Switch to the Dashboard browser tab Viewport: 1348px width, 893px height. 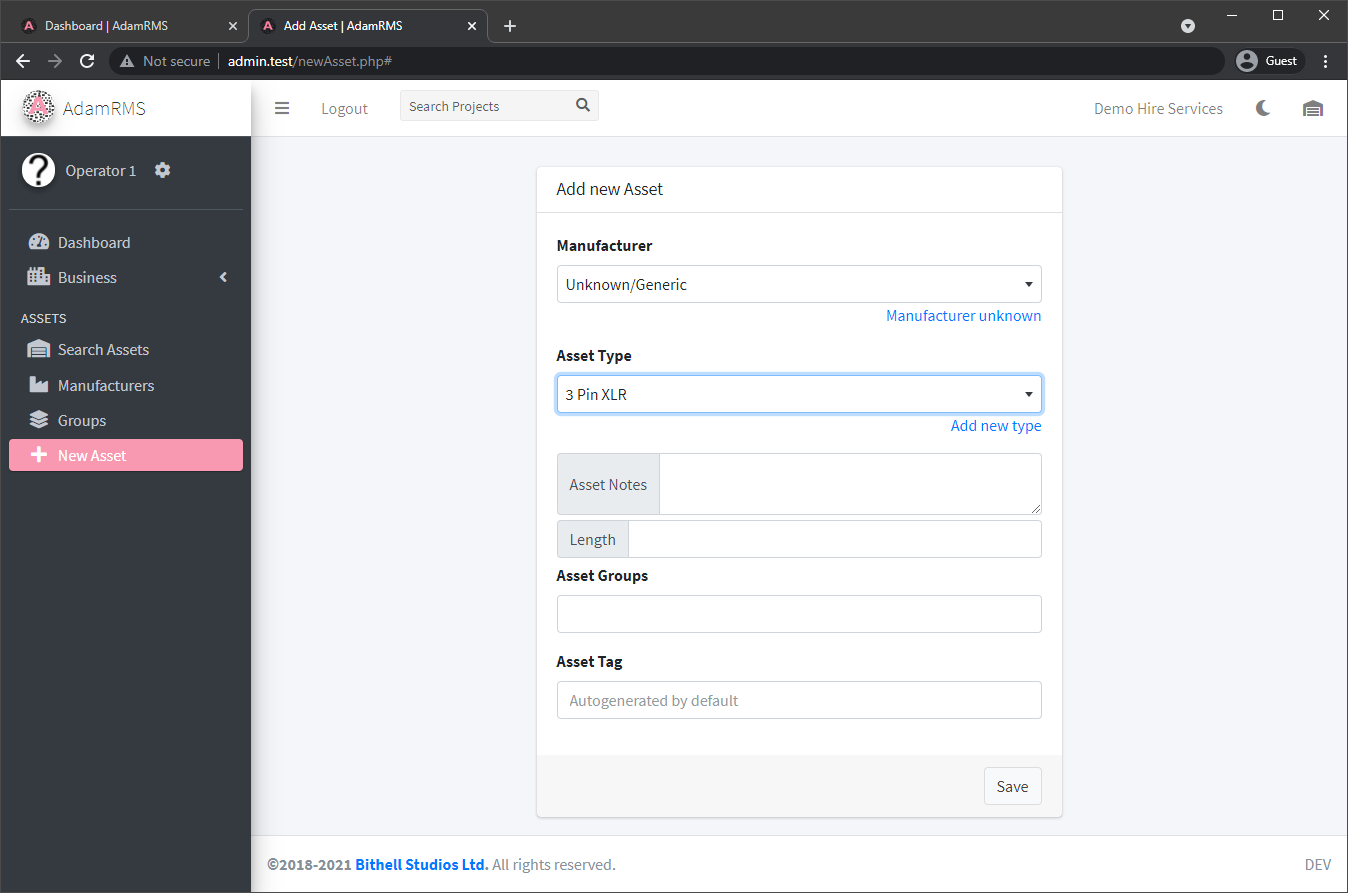pyautogui.click(x=120, y=25)
